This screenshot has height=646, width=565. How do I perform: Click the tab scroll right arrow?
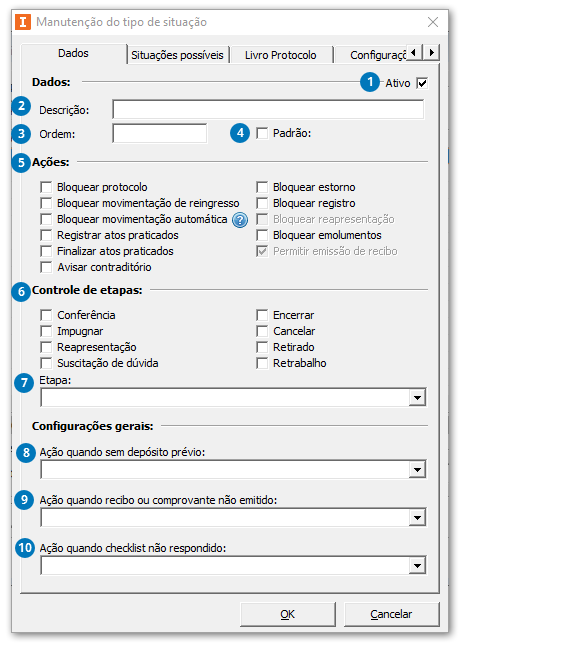tap(431, 52)
